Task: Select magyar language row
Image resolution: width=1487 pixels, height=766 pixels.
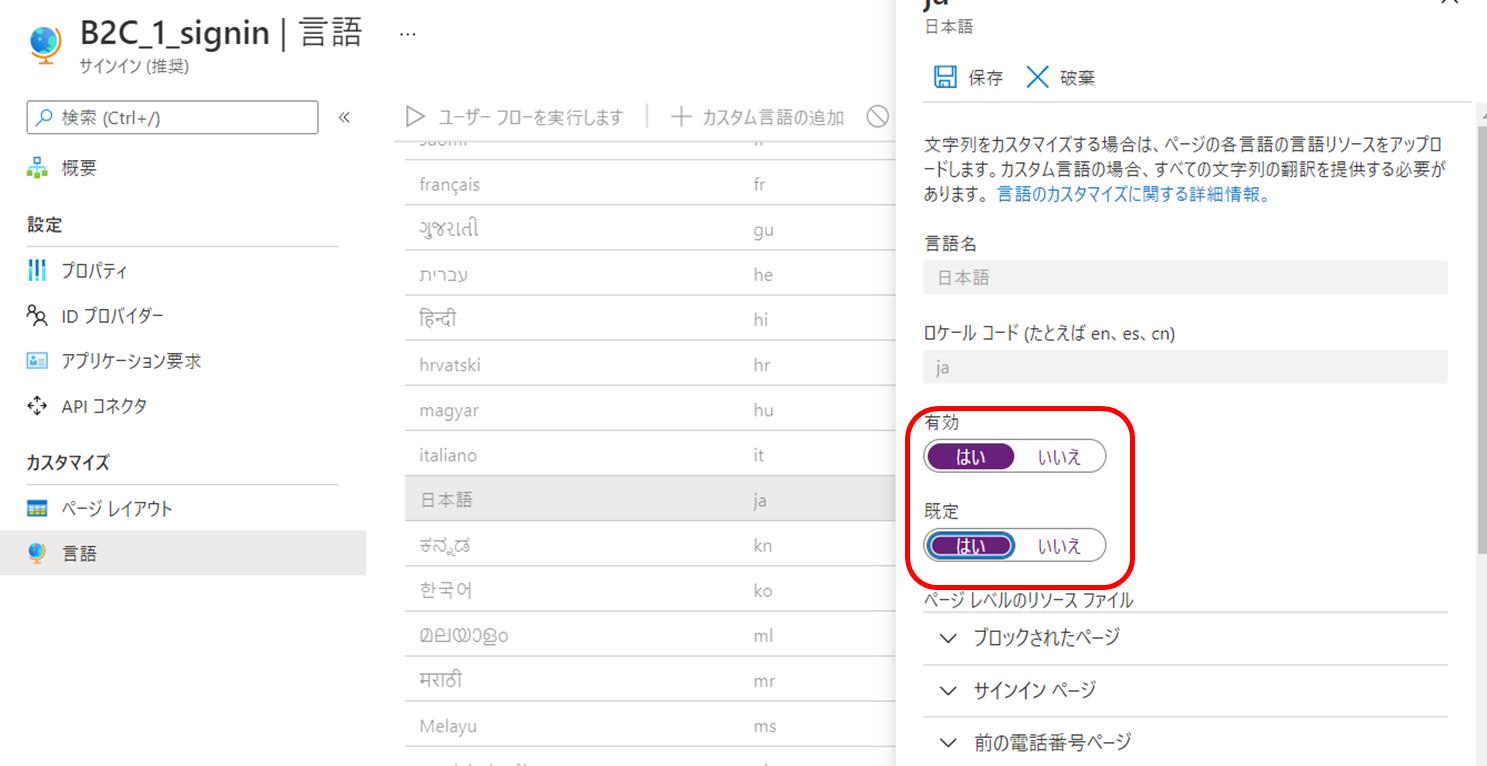Action: [650, 410]
